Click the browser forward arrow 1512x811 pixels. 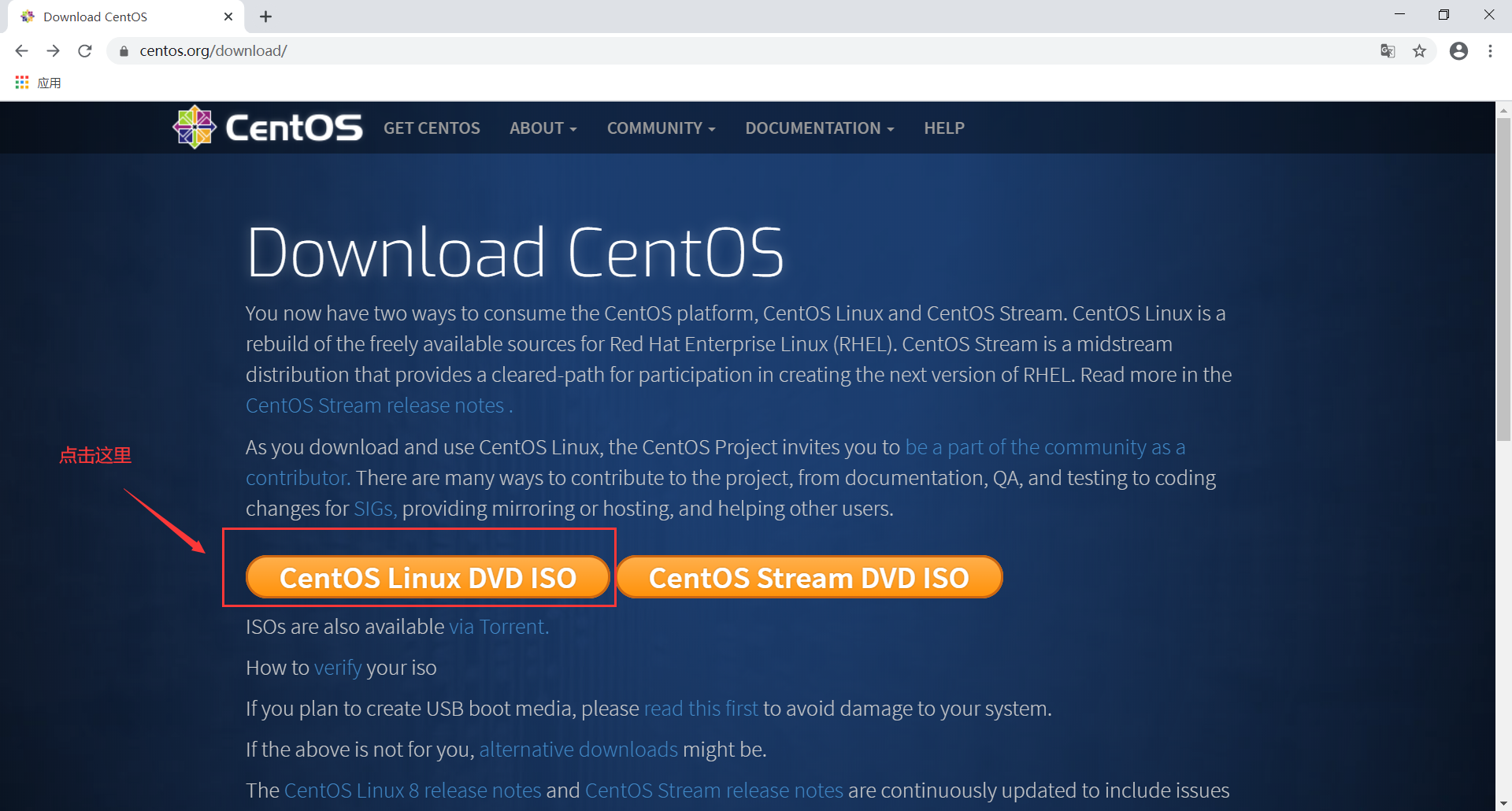[53, 51]
